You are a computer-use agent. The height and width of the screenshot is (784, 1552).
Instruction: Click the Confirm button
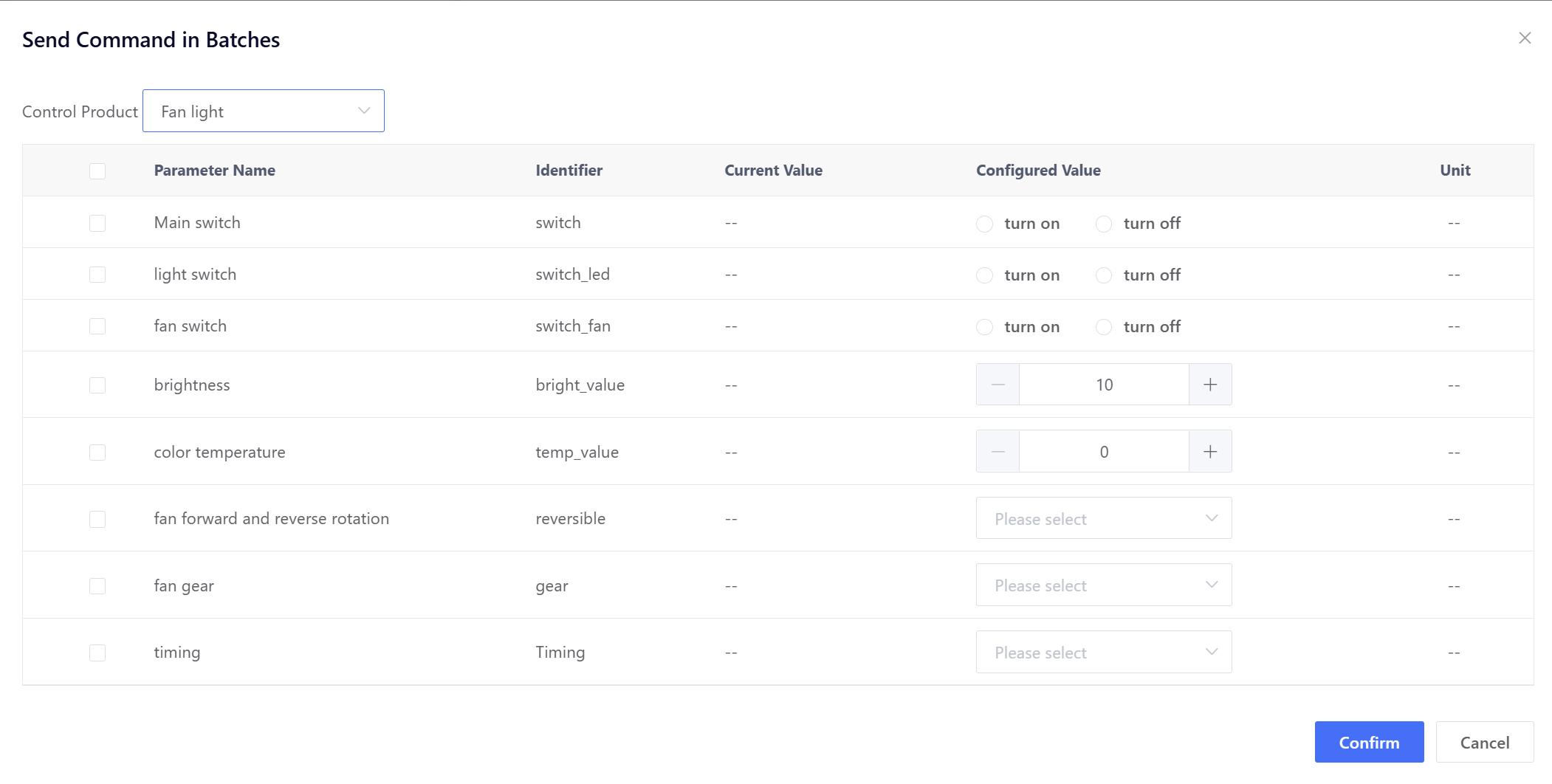1368,743
